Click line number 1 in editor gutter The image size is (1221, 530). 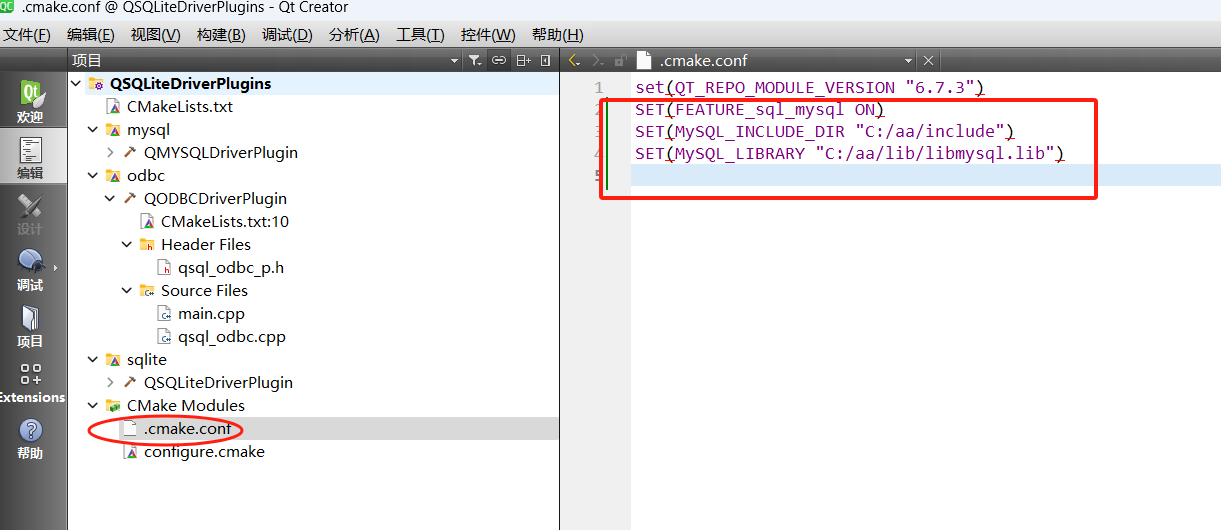pyautogui.click(x=598, y=88)
